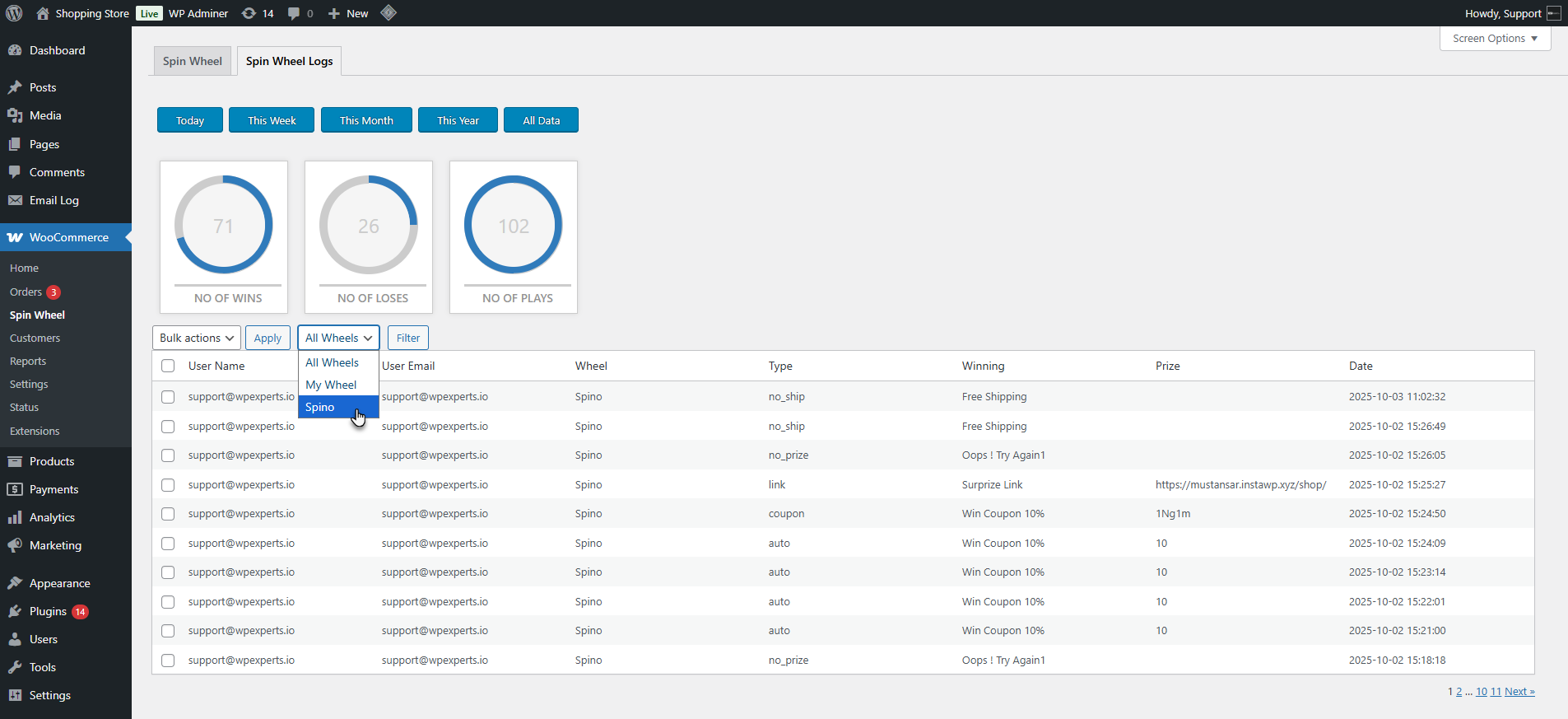The width and height of the screenshot is (1568, 719).
Task: Open Dashboard from the sidebar
Action: [x=57, y=50]
